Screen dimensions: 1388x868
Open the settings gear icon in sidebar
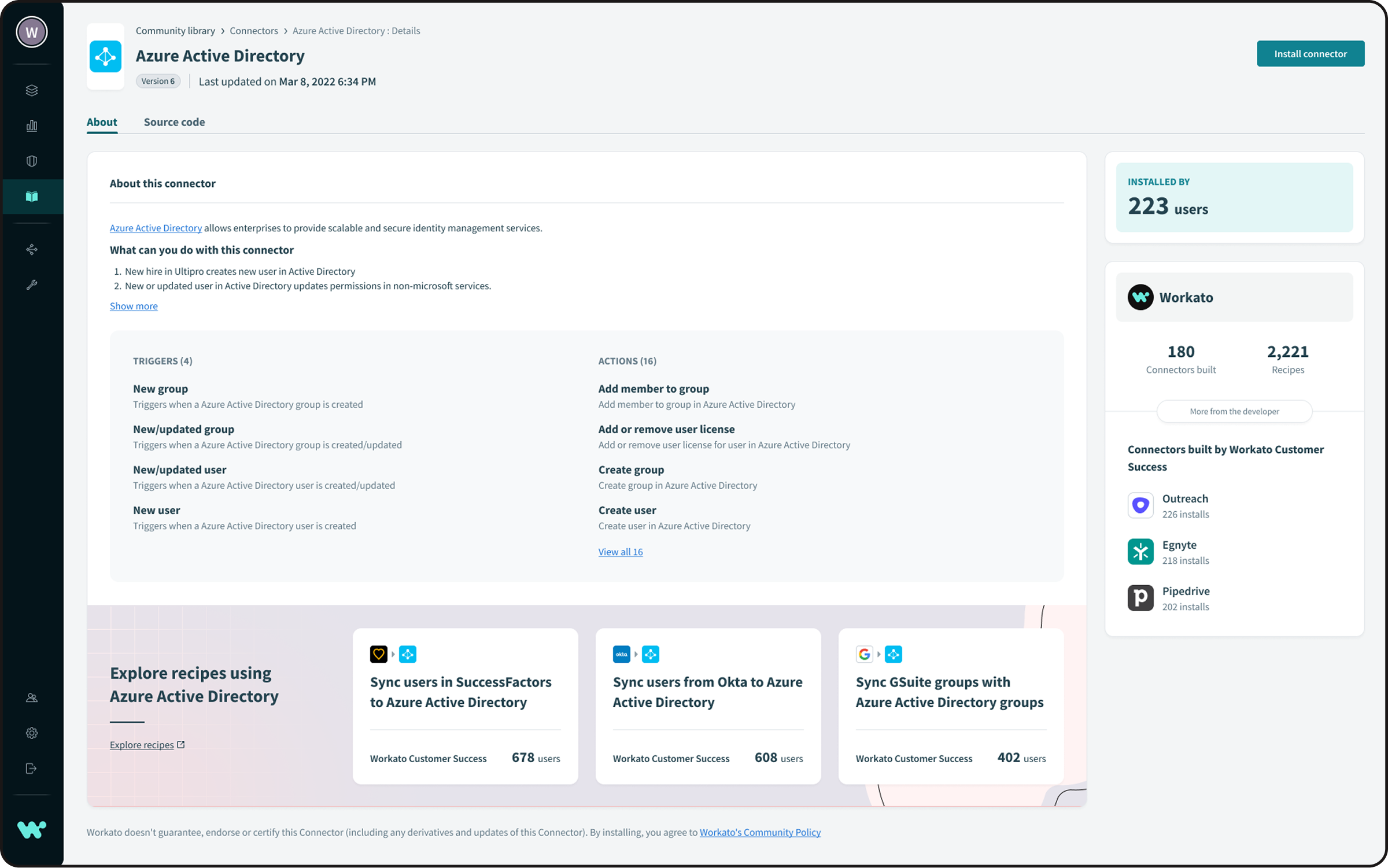pyautogui.click(x=32, y=733)
